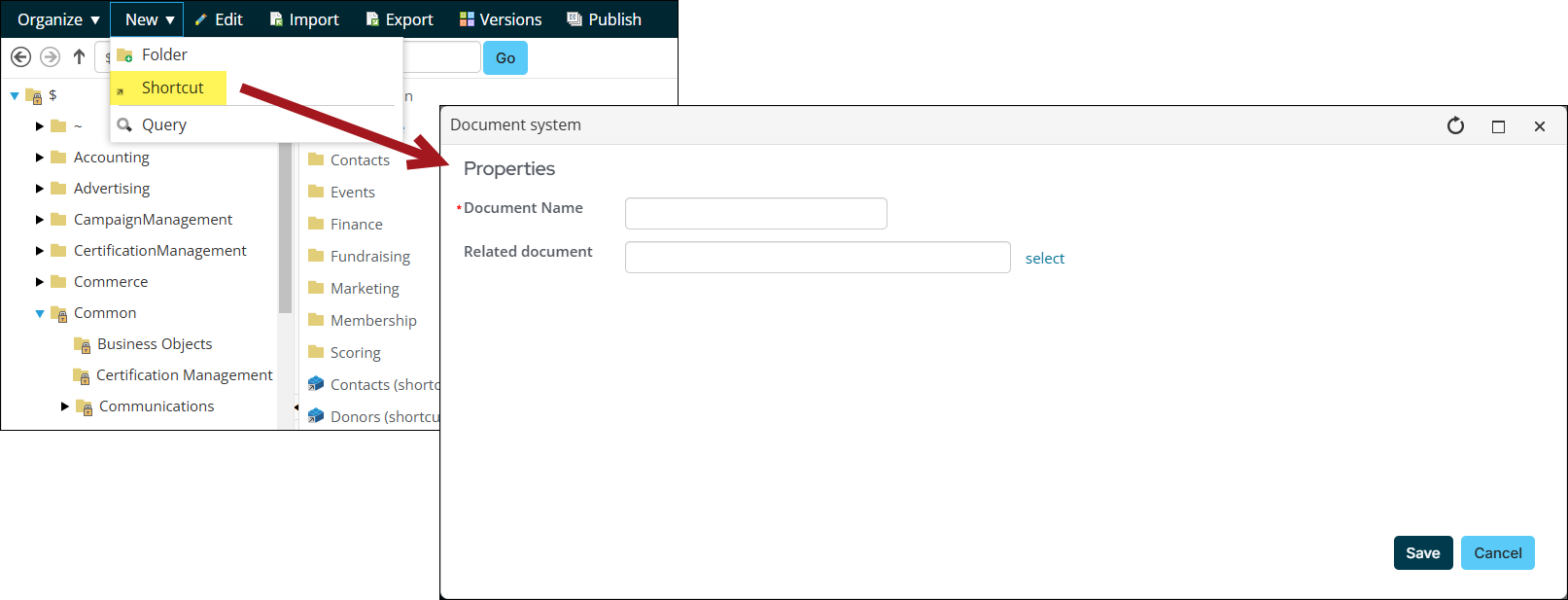Collapse the Common folder node
Viewport: 1568px width, 600px height.
40,313
